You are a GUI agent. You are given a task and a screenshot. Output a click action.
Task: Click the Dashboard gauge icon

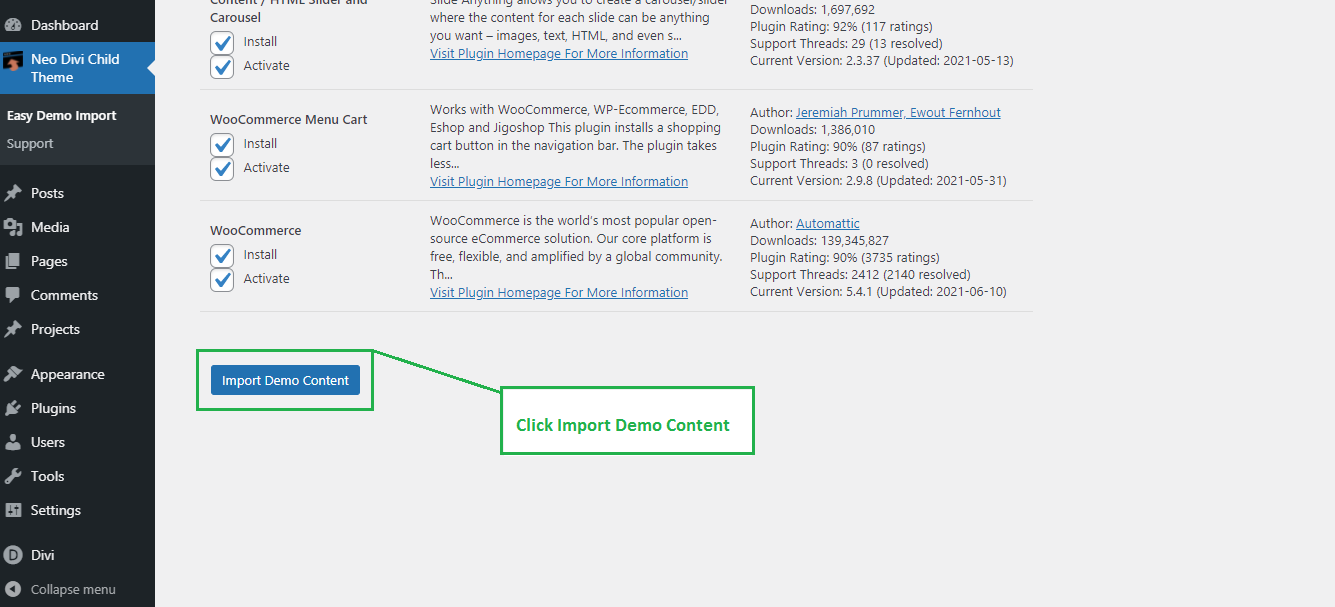pos(13,25)
